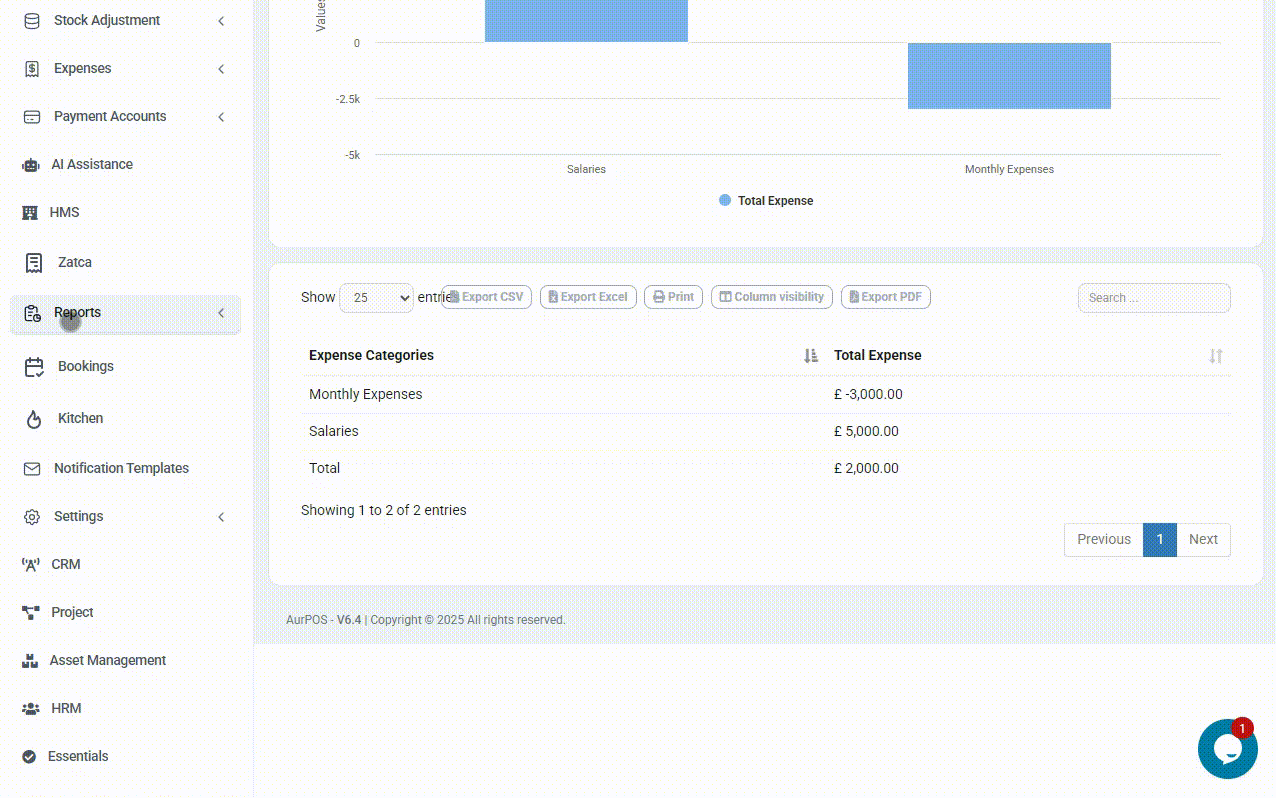
Task: Go to Next page
Action: pos(1203,539)
